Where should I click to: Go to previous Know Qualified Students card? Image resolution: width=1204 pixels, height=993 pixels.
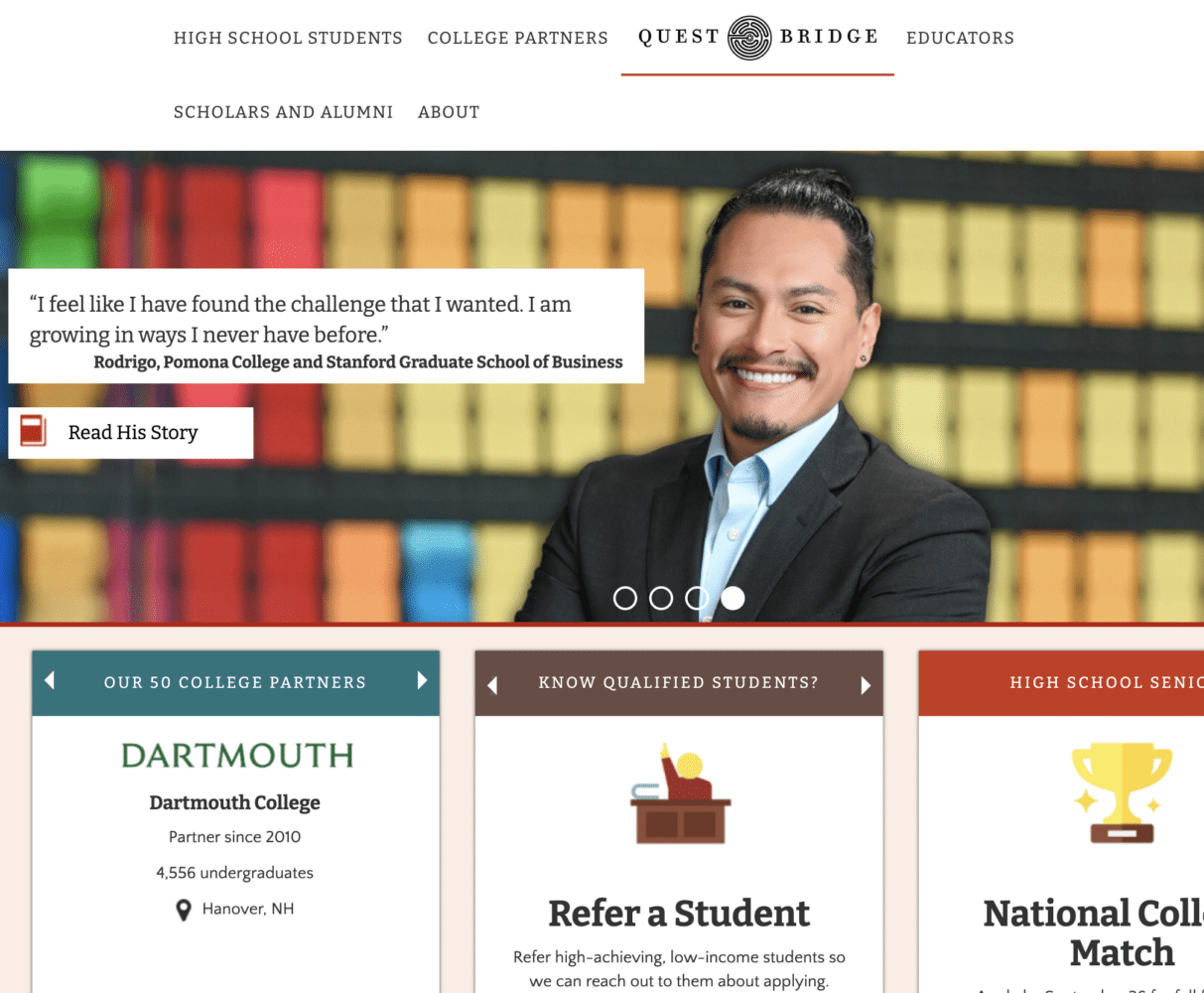coord(492,685)
